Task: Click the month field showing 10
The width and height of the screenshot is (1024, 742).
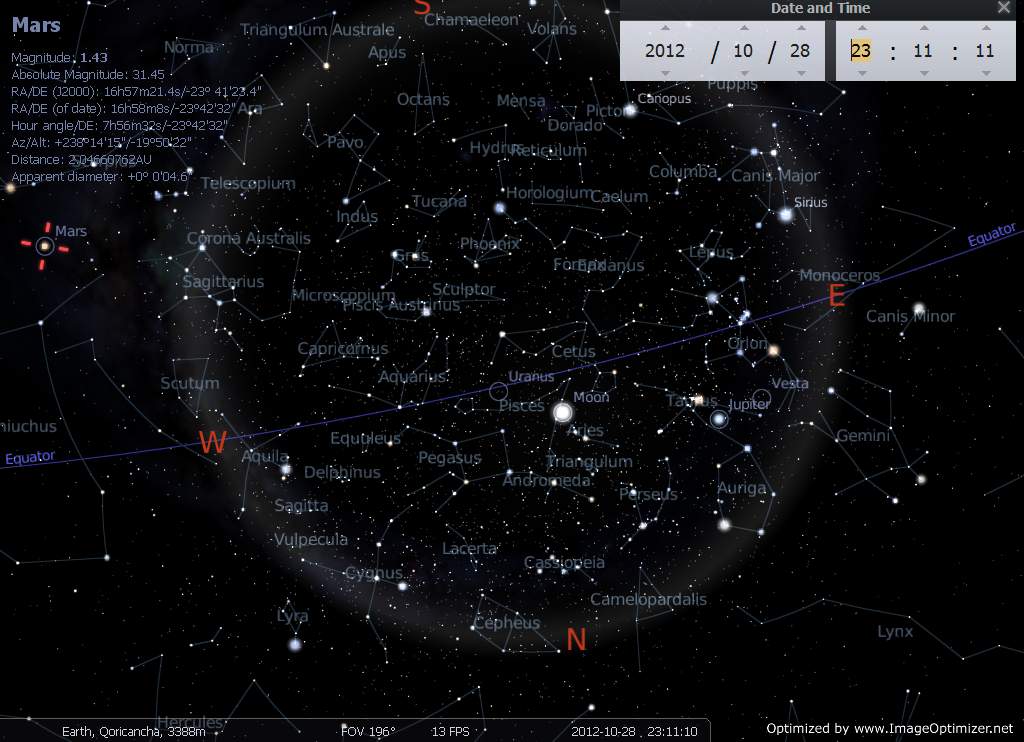Action: (743, 50)
